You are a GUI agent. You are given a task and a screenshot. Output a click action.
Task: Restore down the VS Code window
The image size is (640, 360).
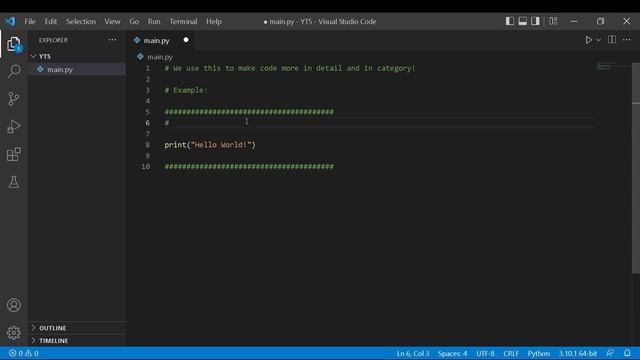pyautogui.click(x=600, y=21)
